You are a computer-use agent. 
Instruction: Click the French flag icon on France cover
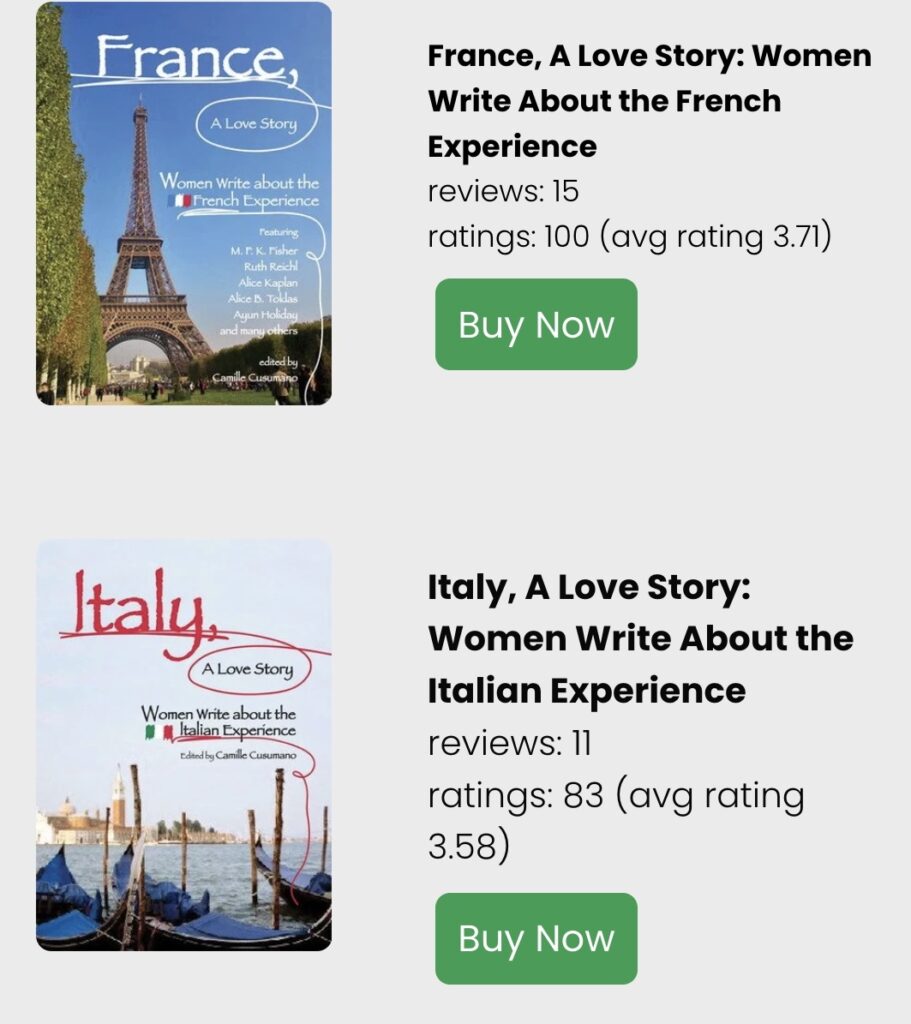(x=181, y=201)
